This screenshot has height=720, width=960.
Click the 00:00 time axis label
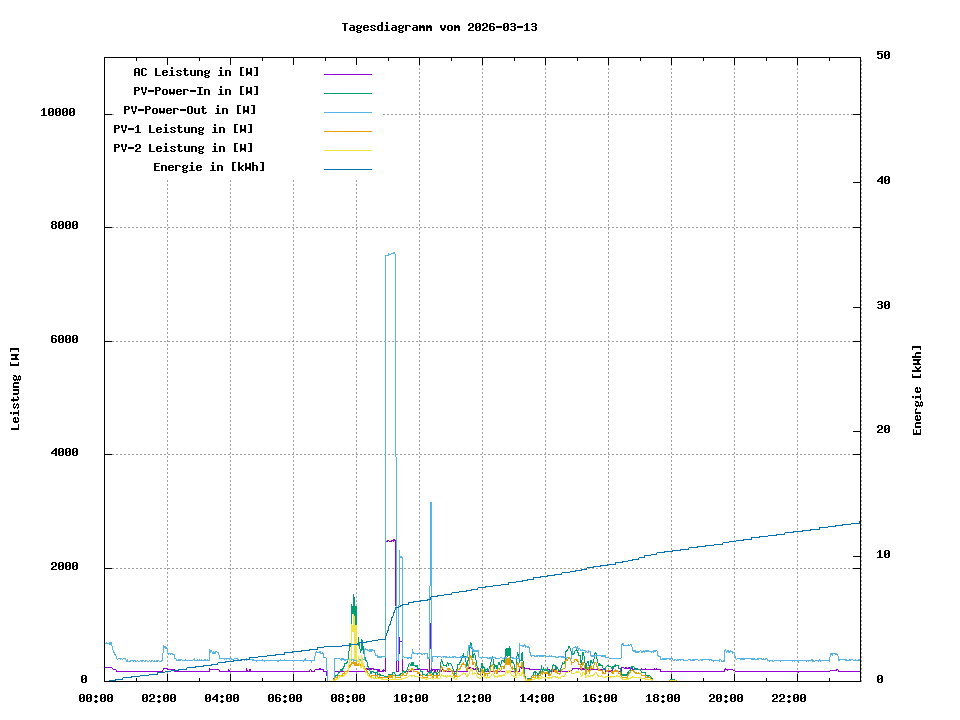96,698
